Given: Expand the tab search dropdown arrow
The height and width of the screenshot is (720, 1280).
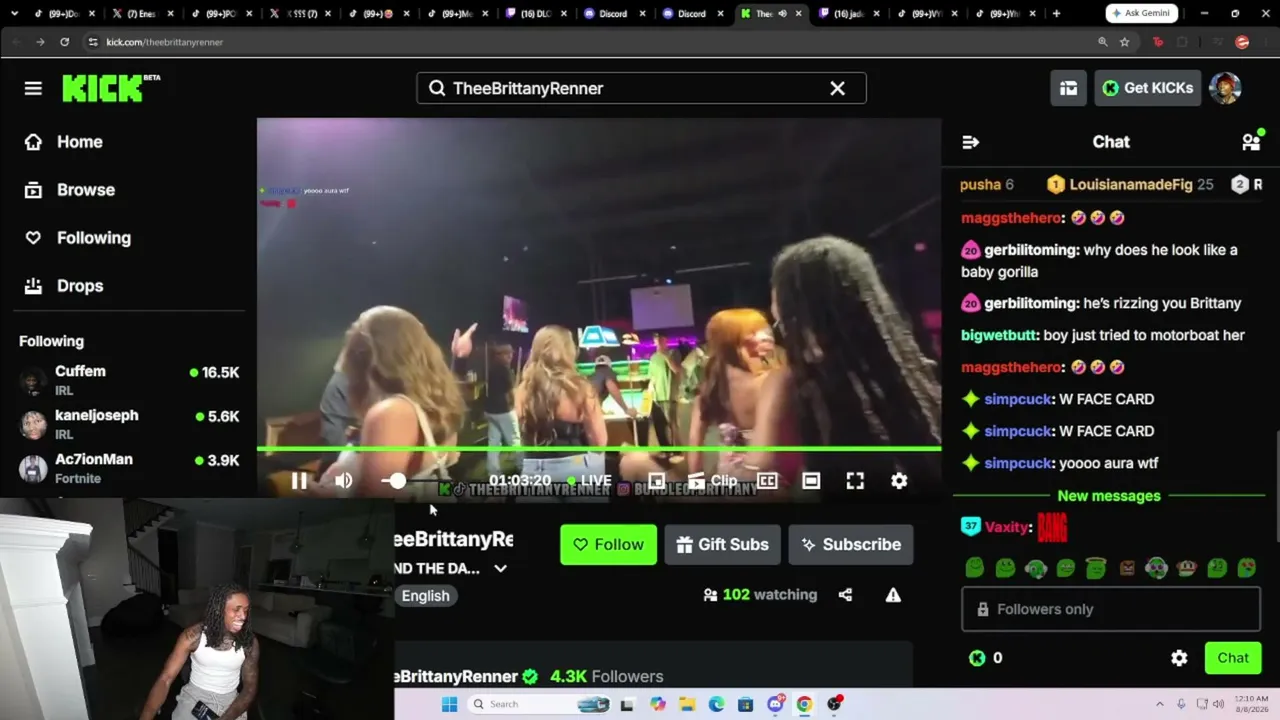Looking at the screenshot, I should [14, 13].
